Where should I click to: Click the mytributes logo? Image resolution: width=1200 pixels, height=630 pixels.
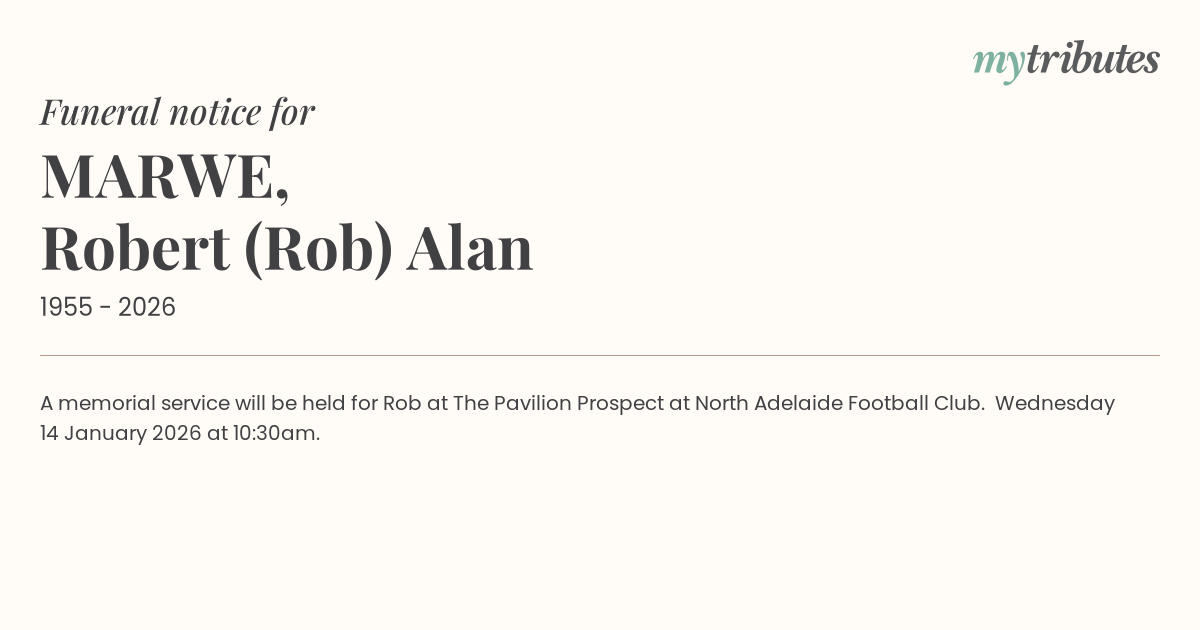[1066, 60]
